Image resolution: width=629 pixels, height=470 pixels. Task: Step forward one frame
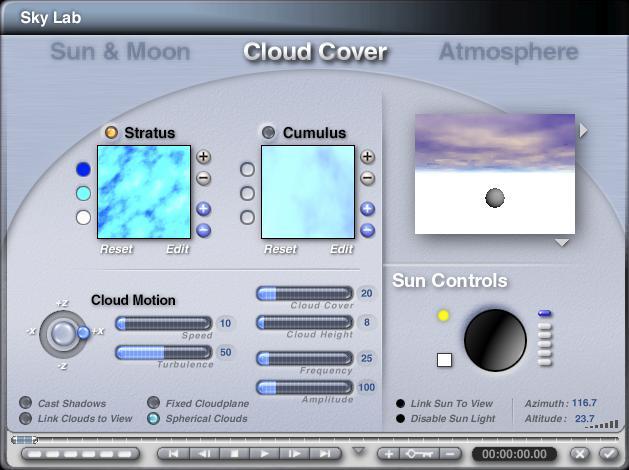(x=295, y=454)
